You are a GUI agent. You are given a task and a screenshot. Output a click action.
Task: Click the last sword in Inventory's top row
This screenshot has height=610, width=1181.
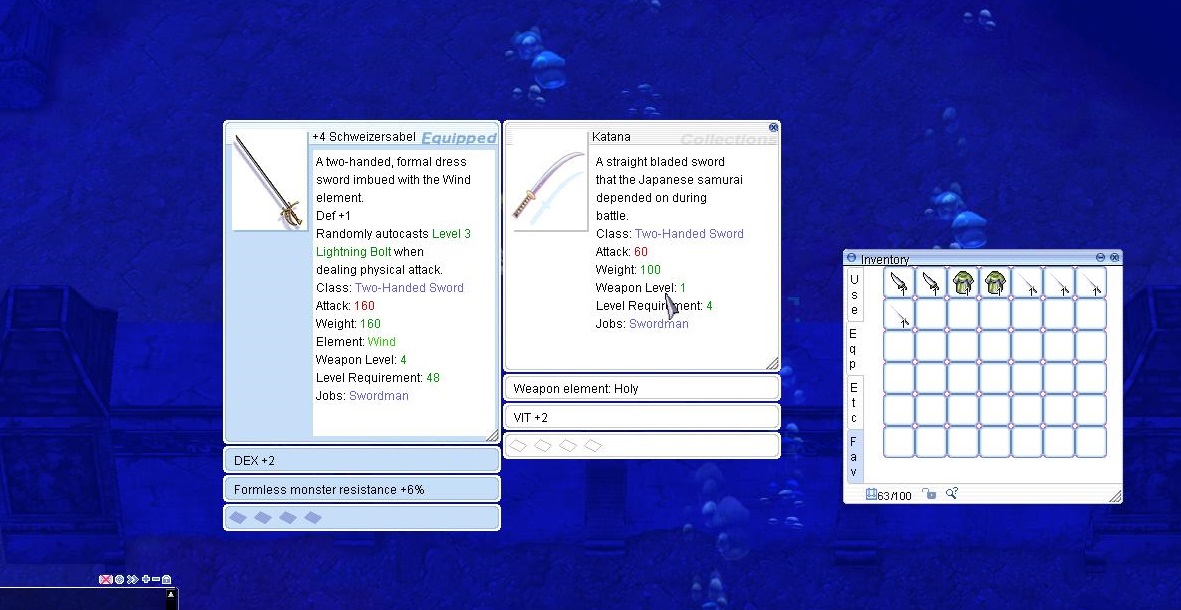1091,282
